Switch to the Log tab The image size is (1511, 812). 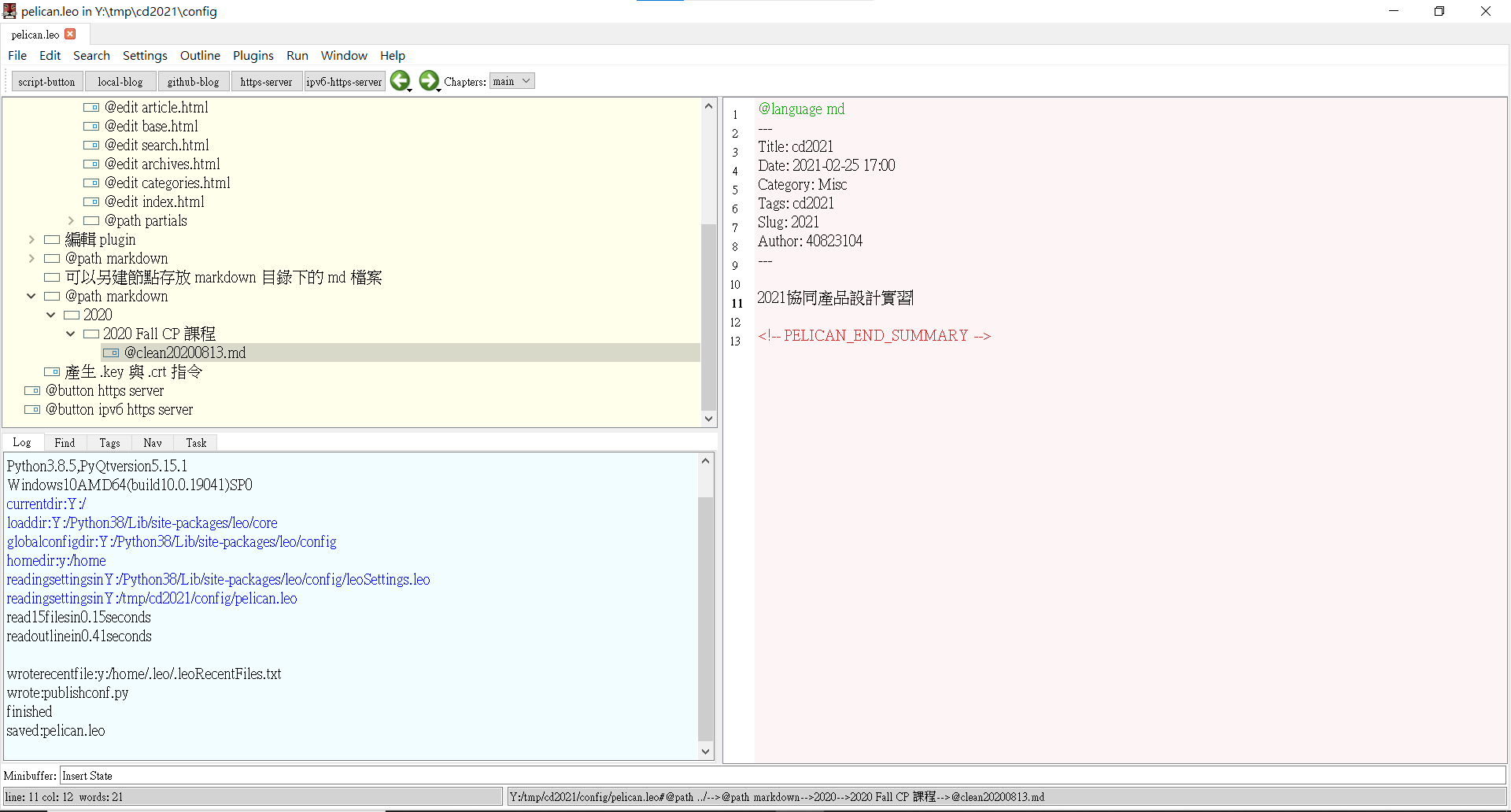(x=22, y=442)
